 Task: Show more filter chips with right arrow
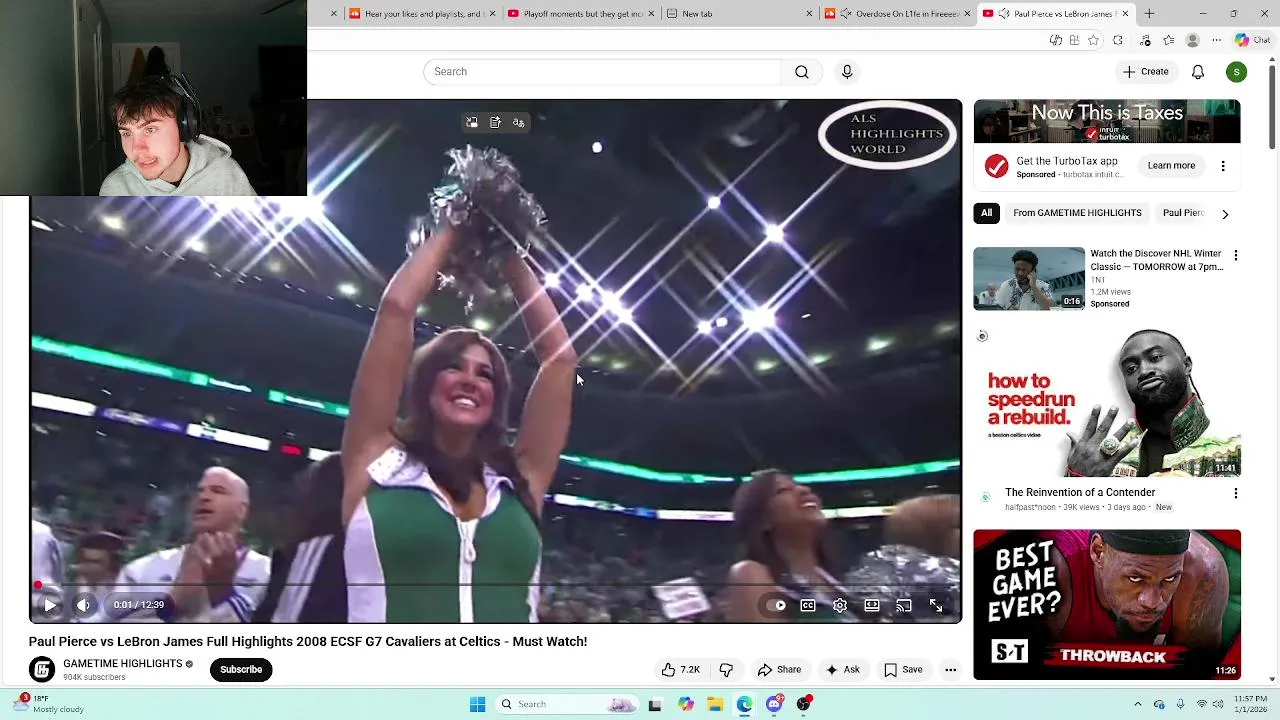(1225, 214)
